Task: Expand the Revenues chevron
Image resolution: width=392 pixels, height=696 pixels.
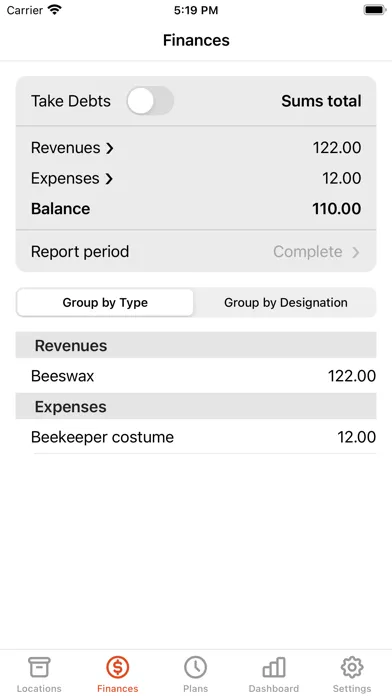Action: (110, 148)
